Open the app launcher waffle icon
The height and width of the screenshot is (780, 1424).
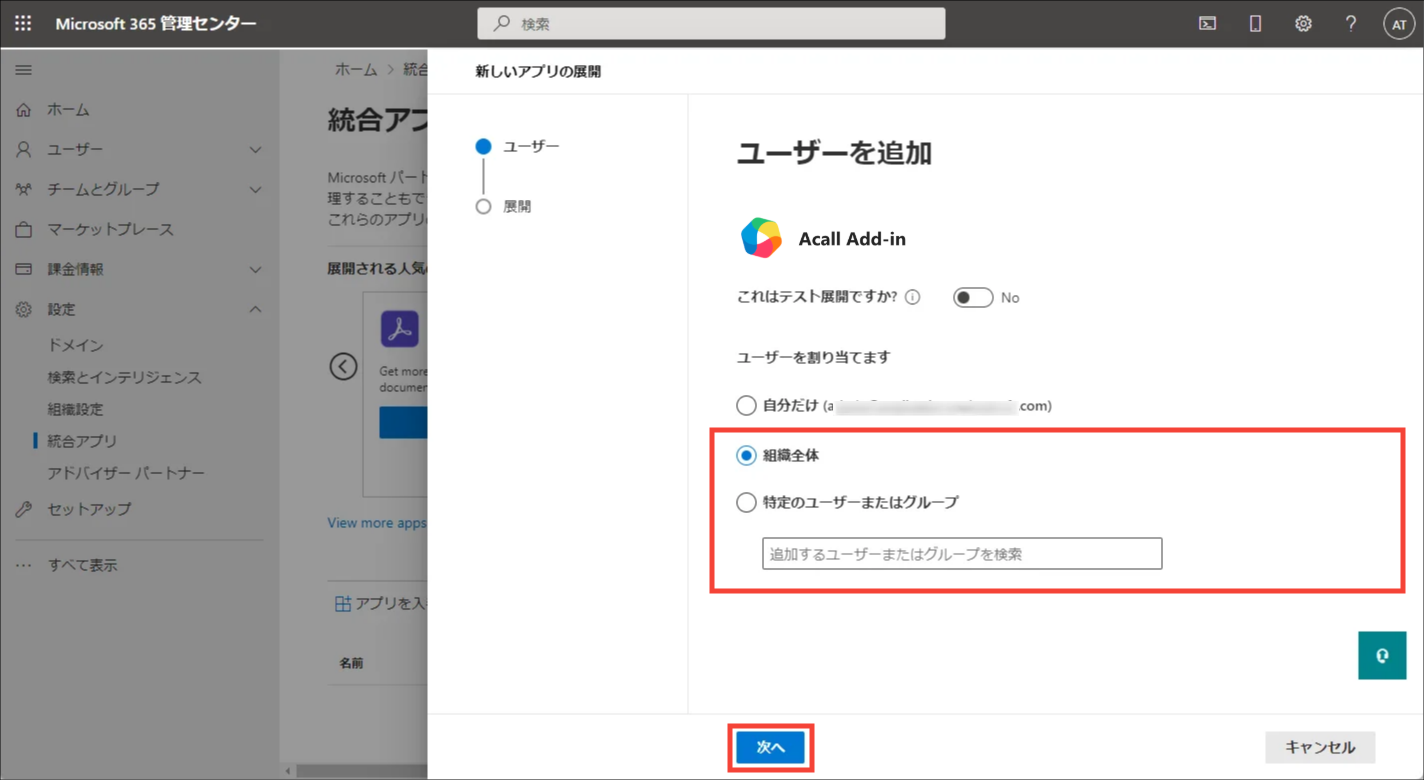23,23
